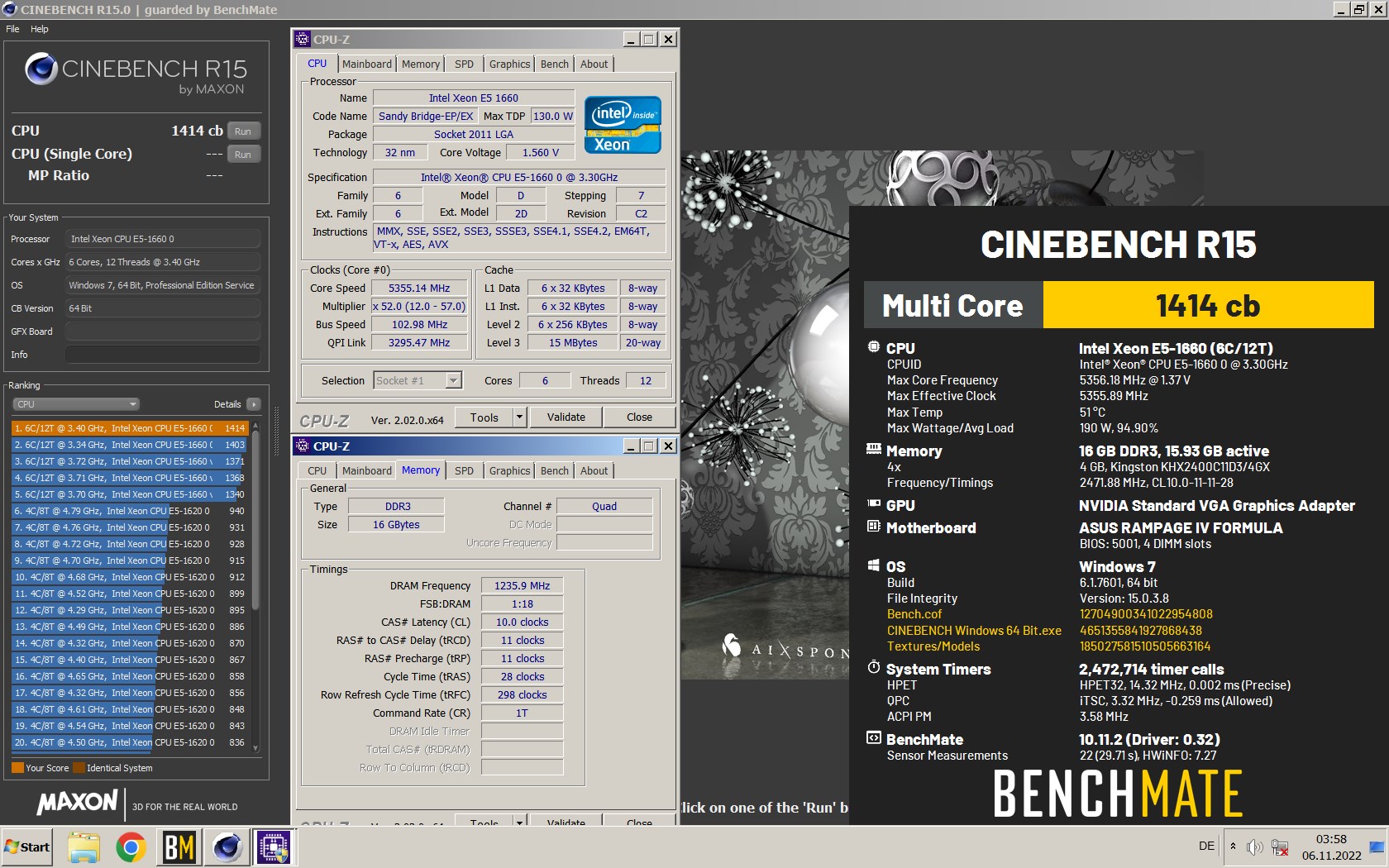Open the volume speaker tray icon
Image resolution: width=1389 pixels, height=868 pixels.
pyautogui.click(x=1254, y=847)
